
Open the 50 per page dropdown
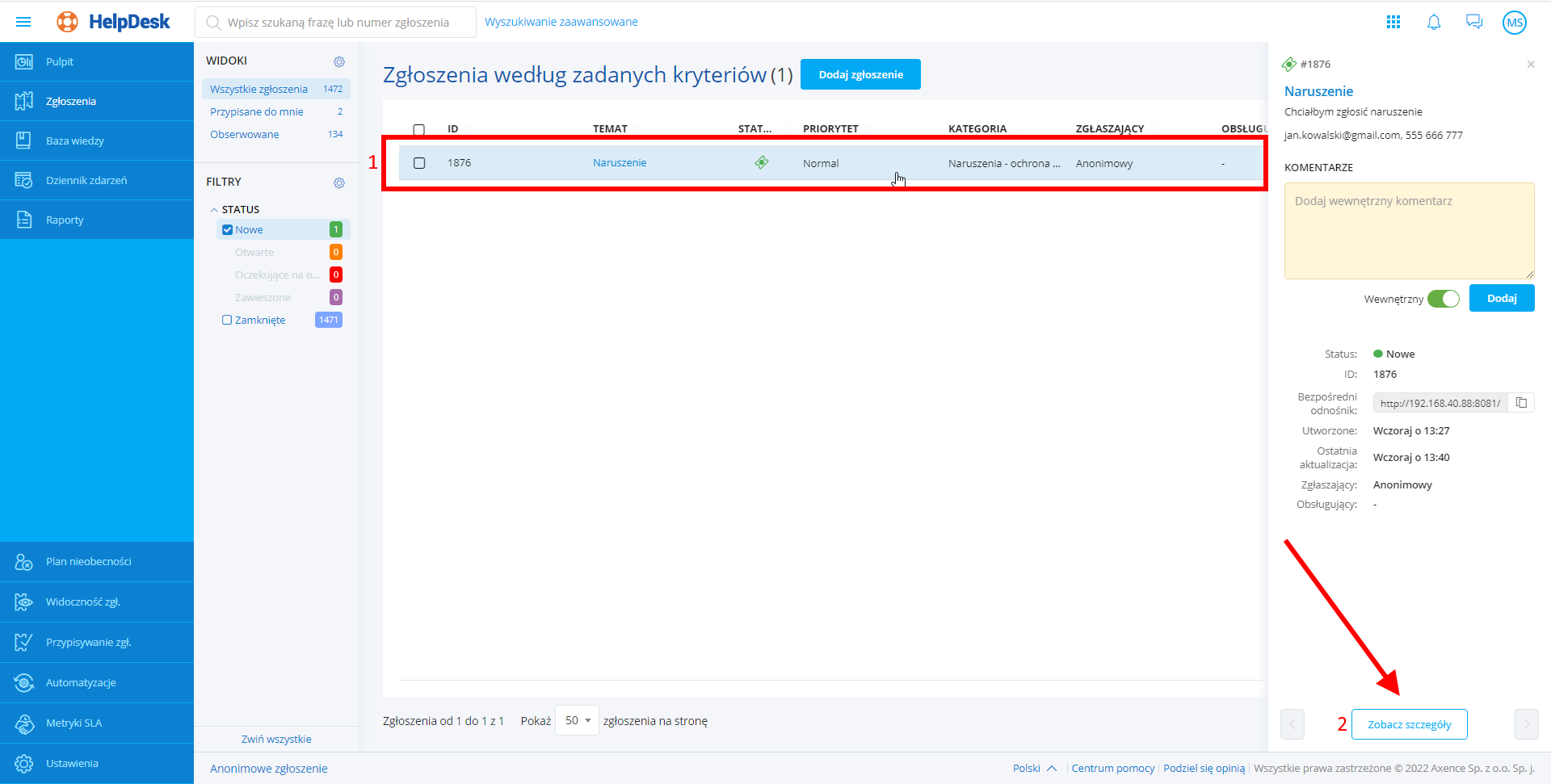pyautogui.click(x=578, y=720)
